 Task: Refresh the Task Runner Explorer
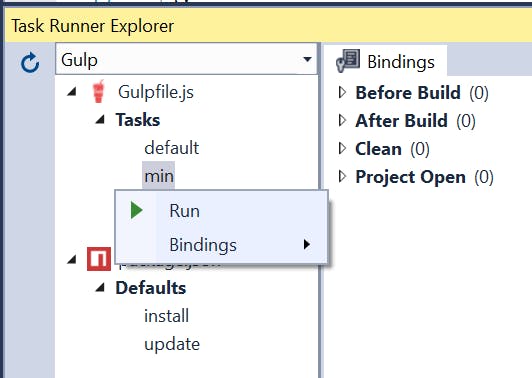pos(30,63)
